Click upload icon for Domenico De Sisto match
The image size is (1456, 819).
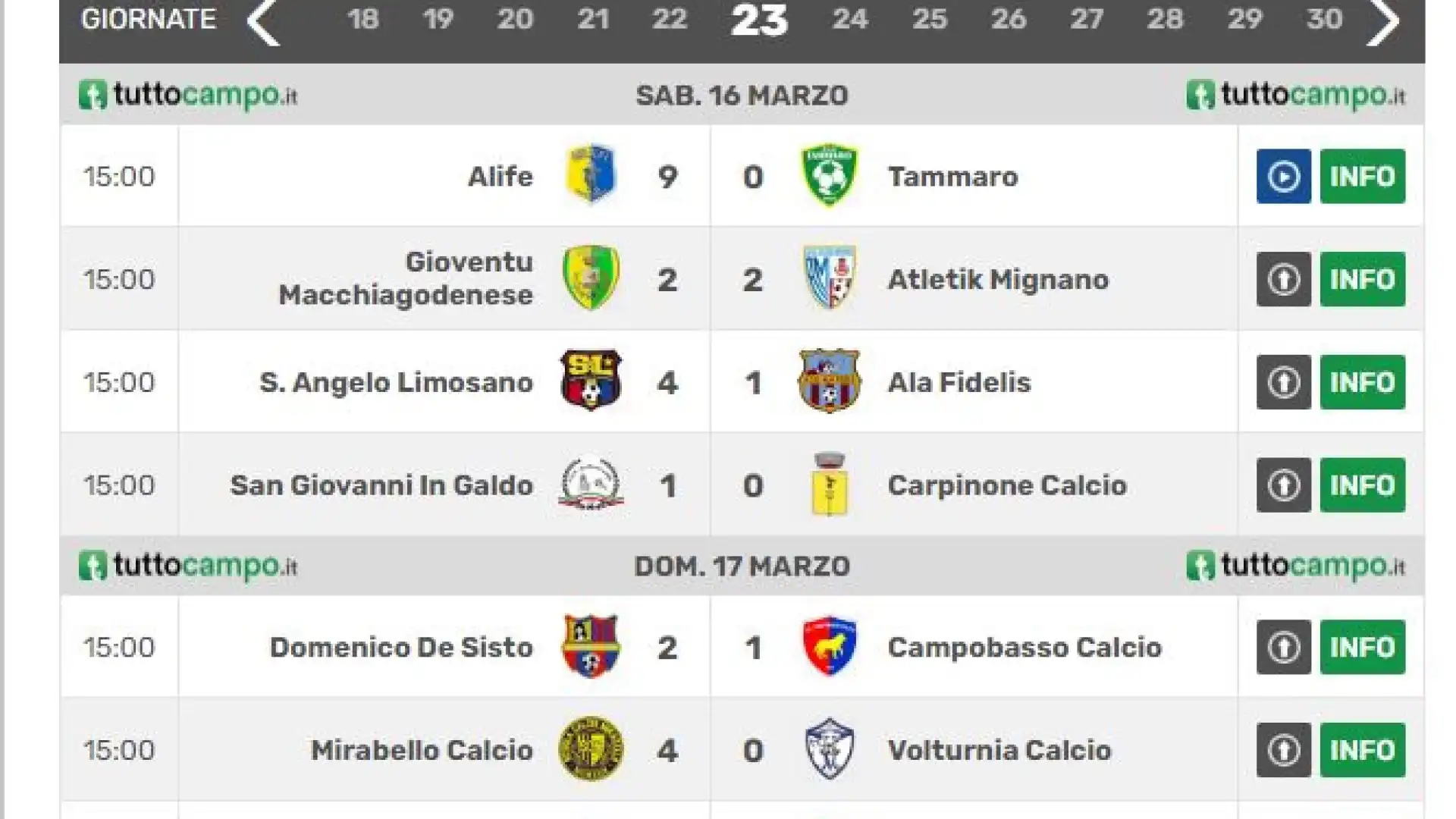(x=1283, y=647)
